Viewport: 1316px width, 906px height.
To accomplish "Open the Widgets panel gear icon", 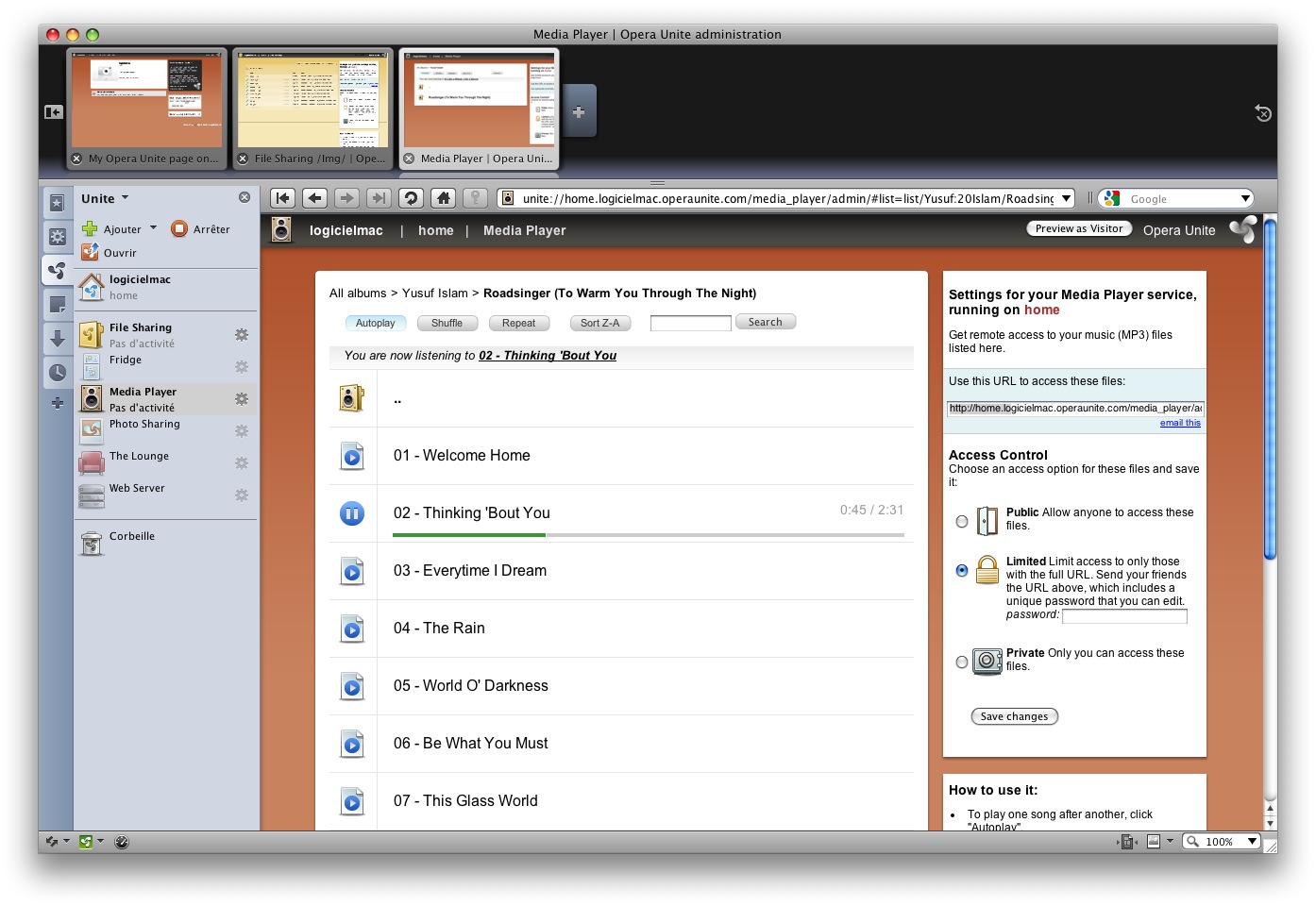I will point(58,237).
